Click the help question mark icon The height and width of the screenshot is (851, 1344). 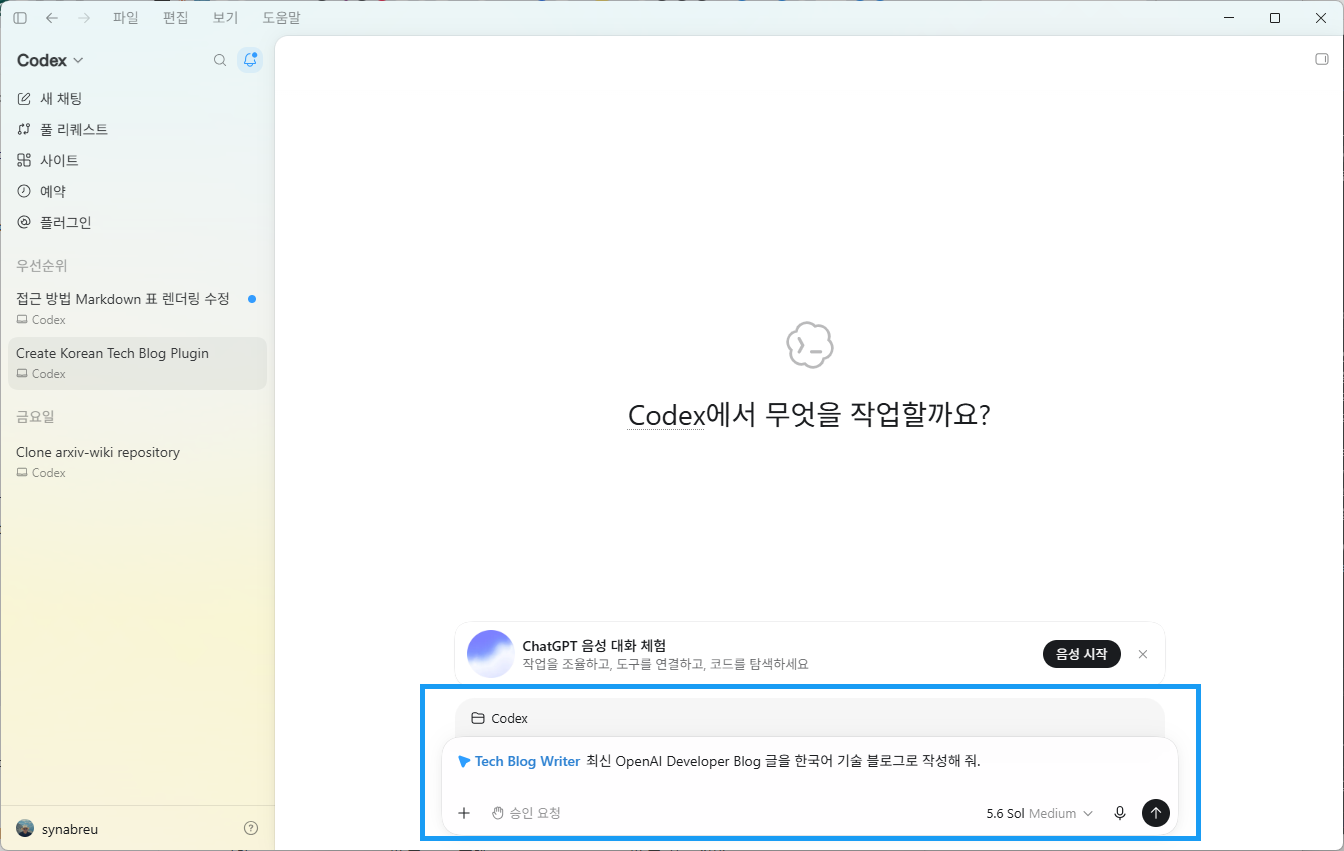(x=251, y=828)
